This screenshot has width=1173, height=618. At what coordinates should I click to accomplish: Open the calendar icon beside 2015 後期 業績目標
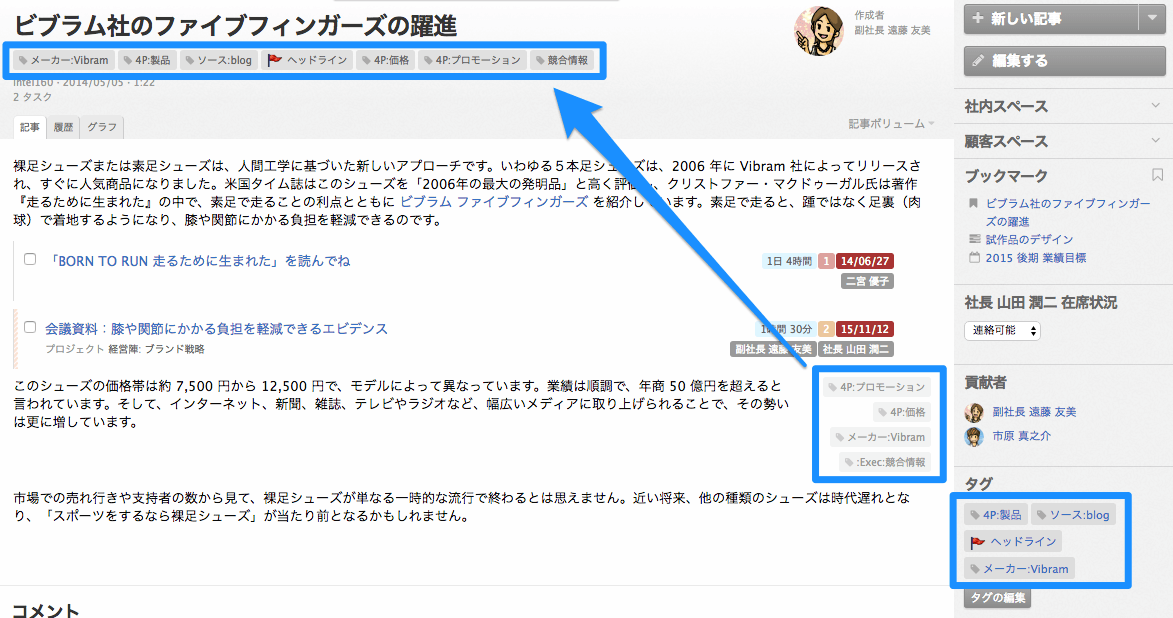coord(974,258)
